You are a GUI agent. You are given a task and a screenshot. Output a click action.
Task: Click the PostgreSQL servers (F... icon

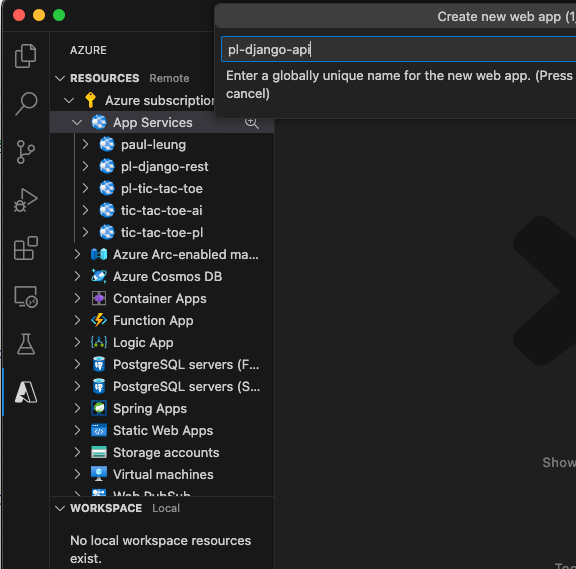pos(99,364)
